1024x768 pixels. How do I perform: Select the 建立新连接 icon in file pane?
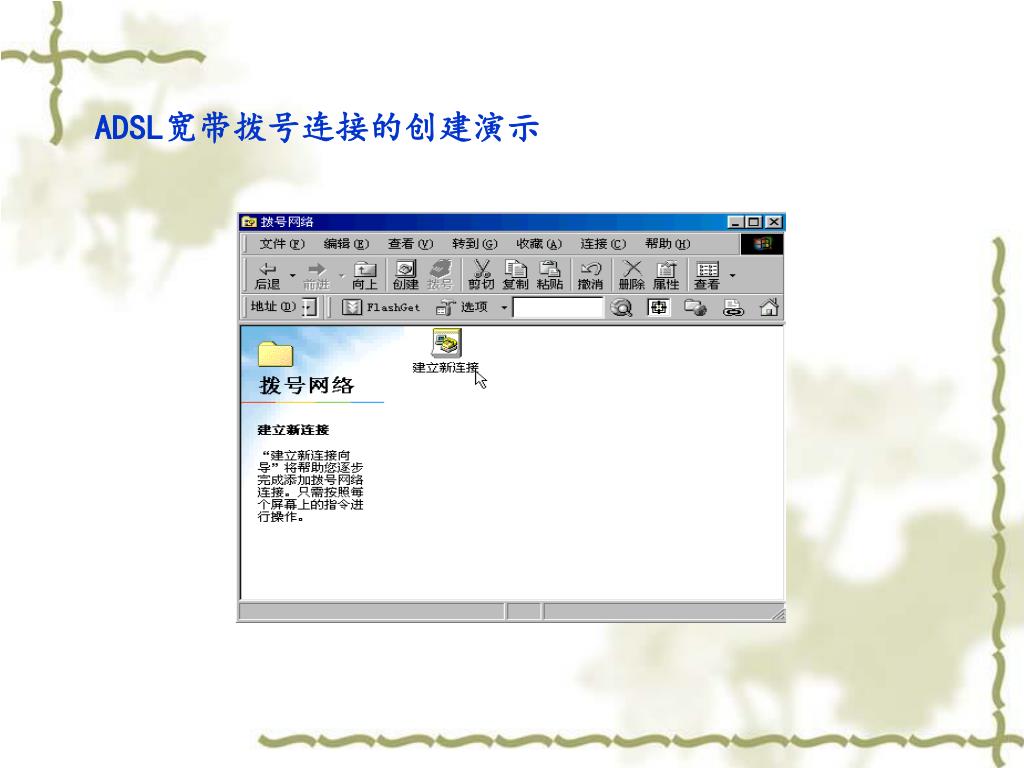[x=446, y=351]
